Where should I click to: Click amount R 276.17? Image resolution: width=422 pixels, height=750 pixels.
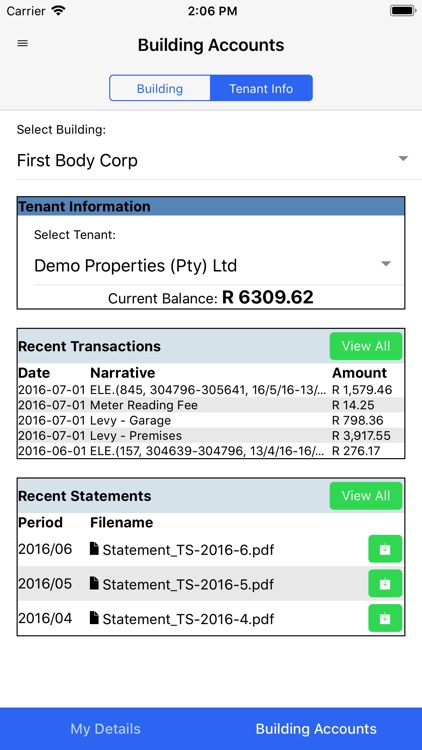pos(357,451)
